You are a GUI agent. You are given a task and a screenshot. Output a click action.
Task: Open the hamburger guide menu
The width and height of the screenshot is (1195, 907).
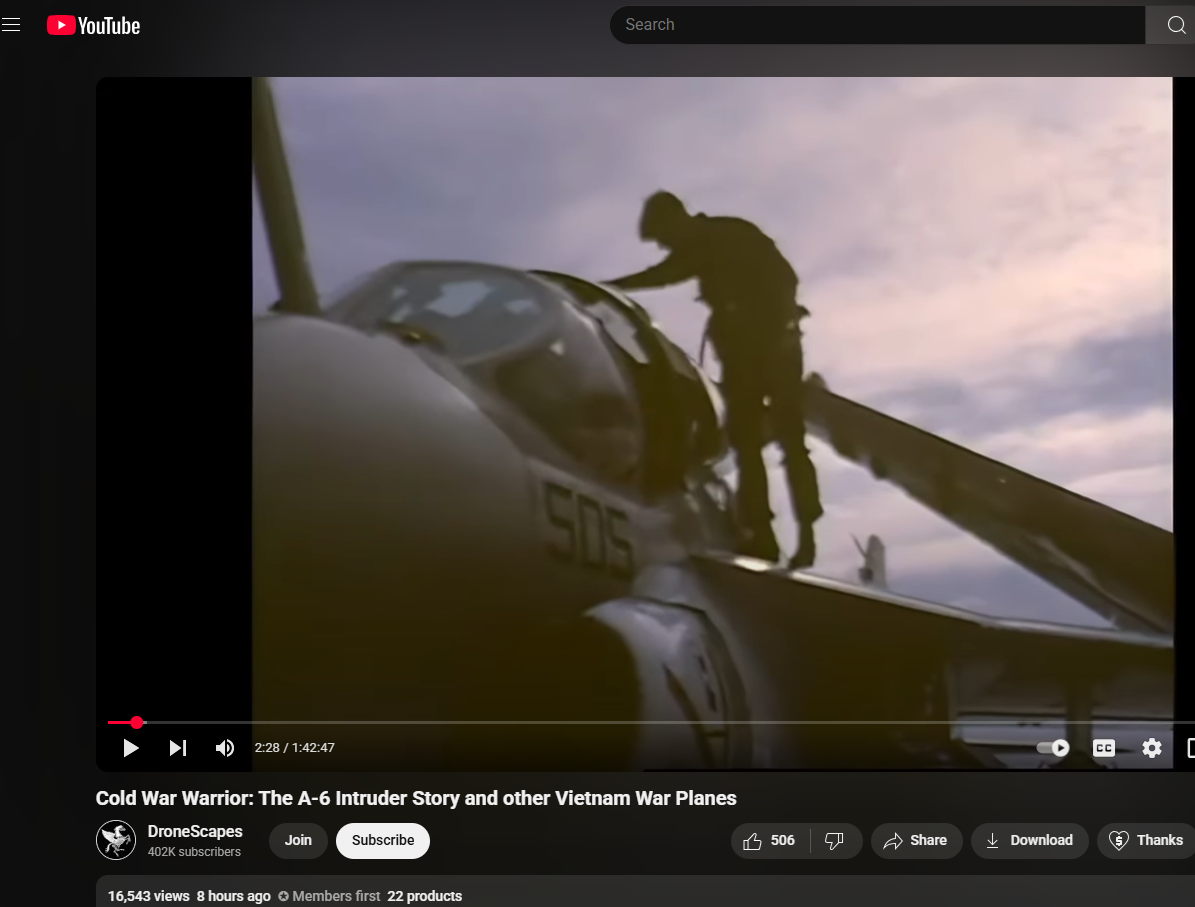click(x=11, y=25)
